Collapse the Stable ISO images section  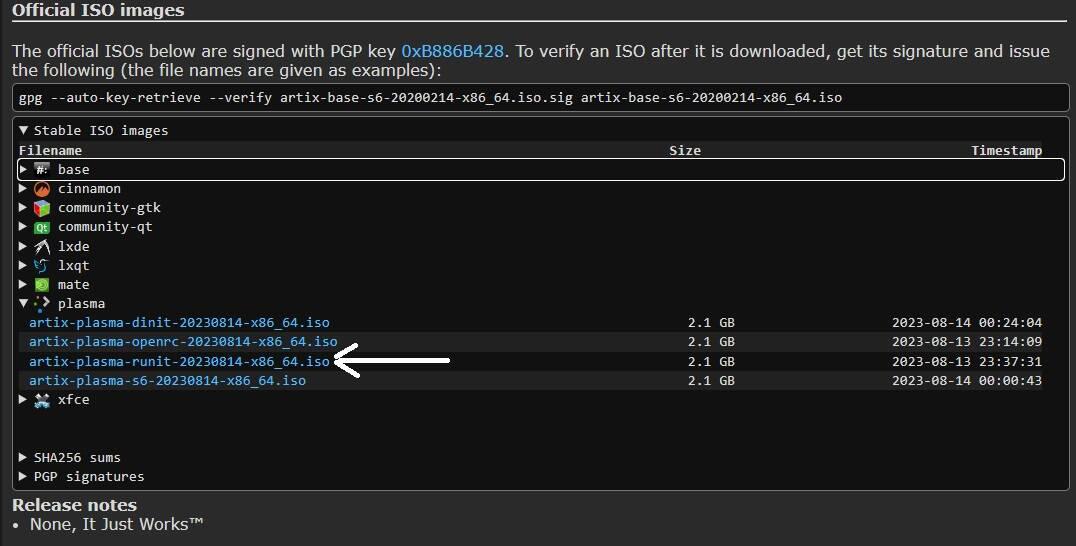coord(23,130)
